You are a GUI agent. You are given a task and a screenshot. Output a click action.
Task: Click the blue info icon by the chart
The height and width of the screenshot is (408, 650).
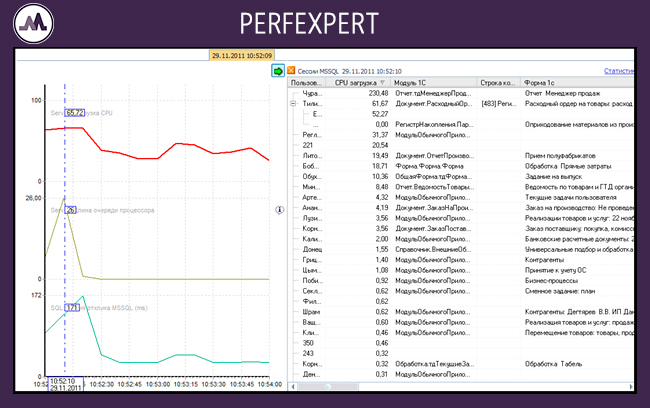(x=279, y=210)
